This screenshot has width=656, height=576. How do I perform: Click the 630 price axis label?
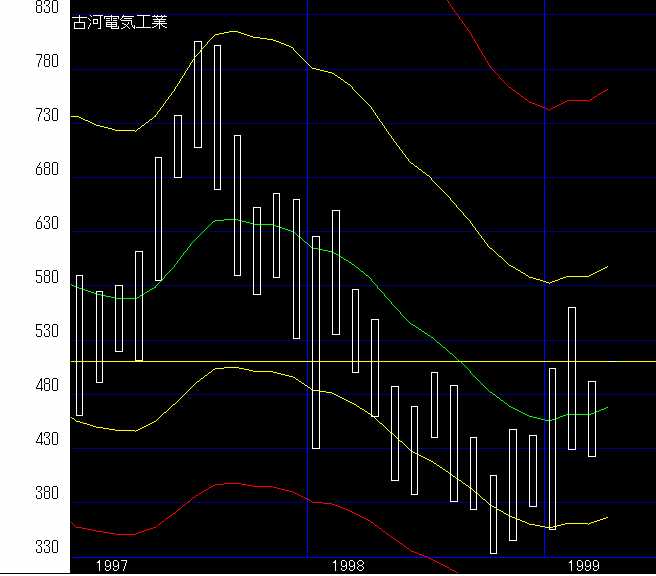click(x=19, y=224)
